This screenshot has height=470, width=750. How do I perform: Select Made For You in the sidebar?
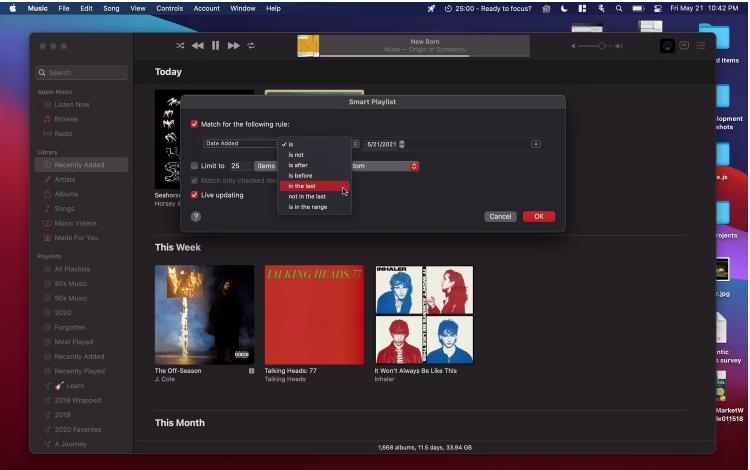coord(76,238)
